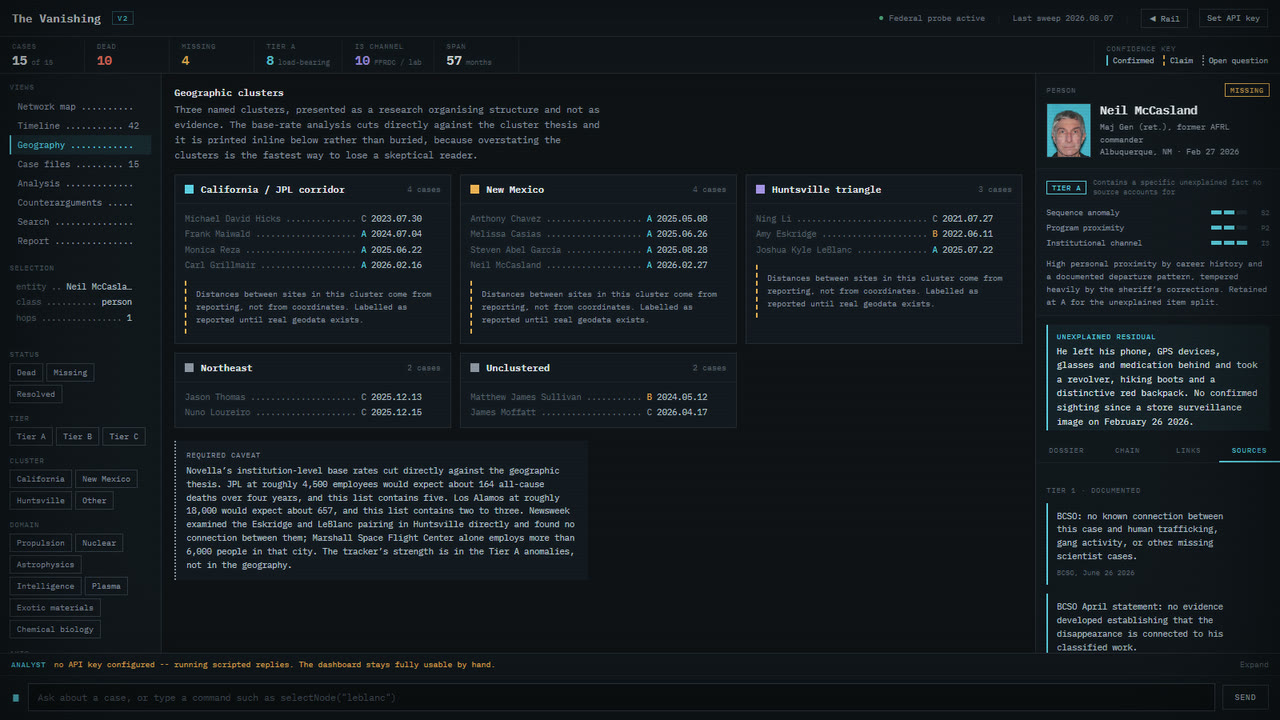Image resolution: width=1280 pixels, height=720 pixels.
Task: Switch to the Chain tab
Action: point(1127,451)
